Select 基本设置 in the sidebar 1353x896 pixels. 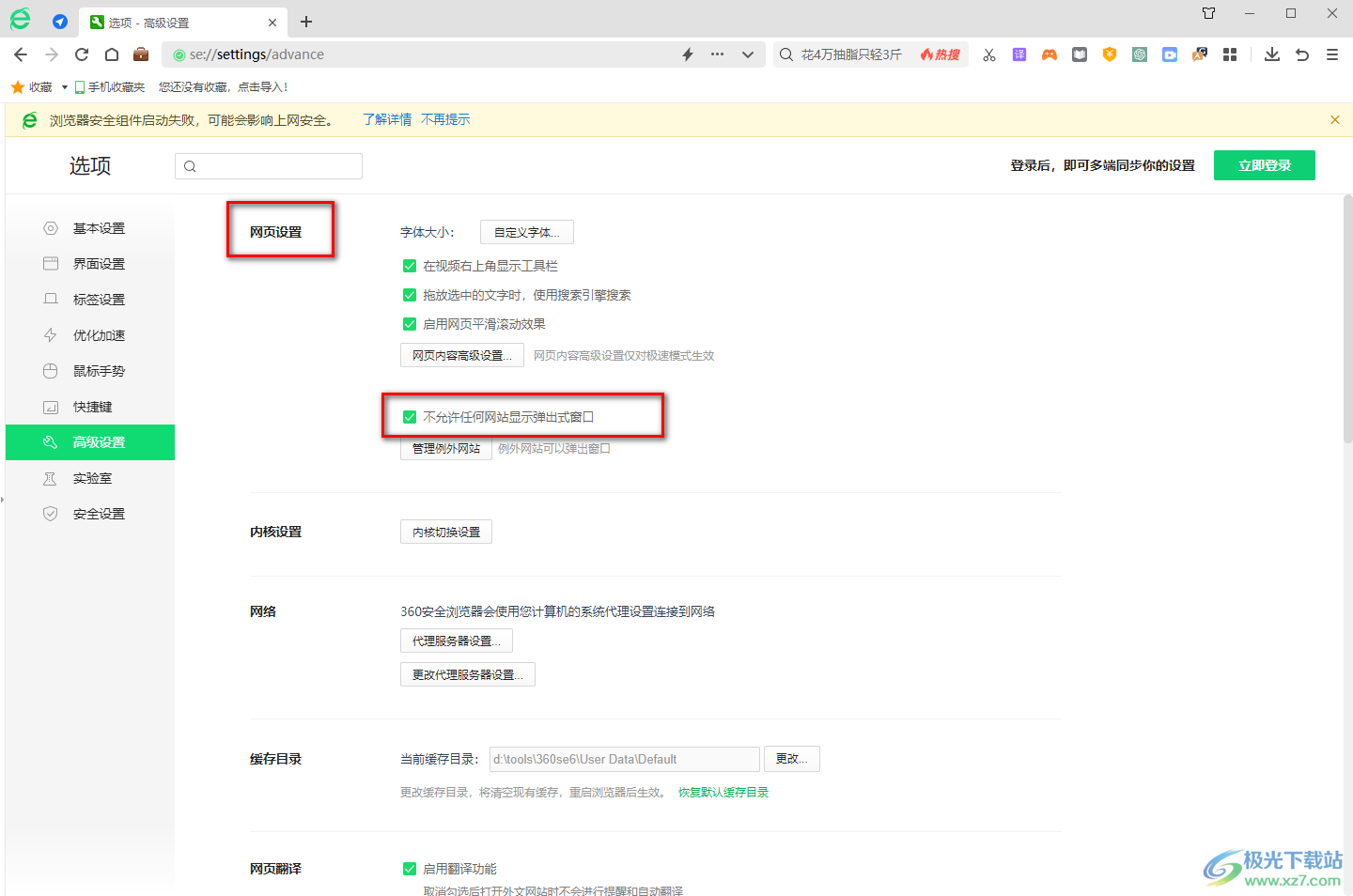[x=90, y=228]
